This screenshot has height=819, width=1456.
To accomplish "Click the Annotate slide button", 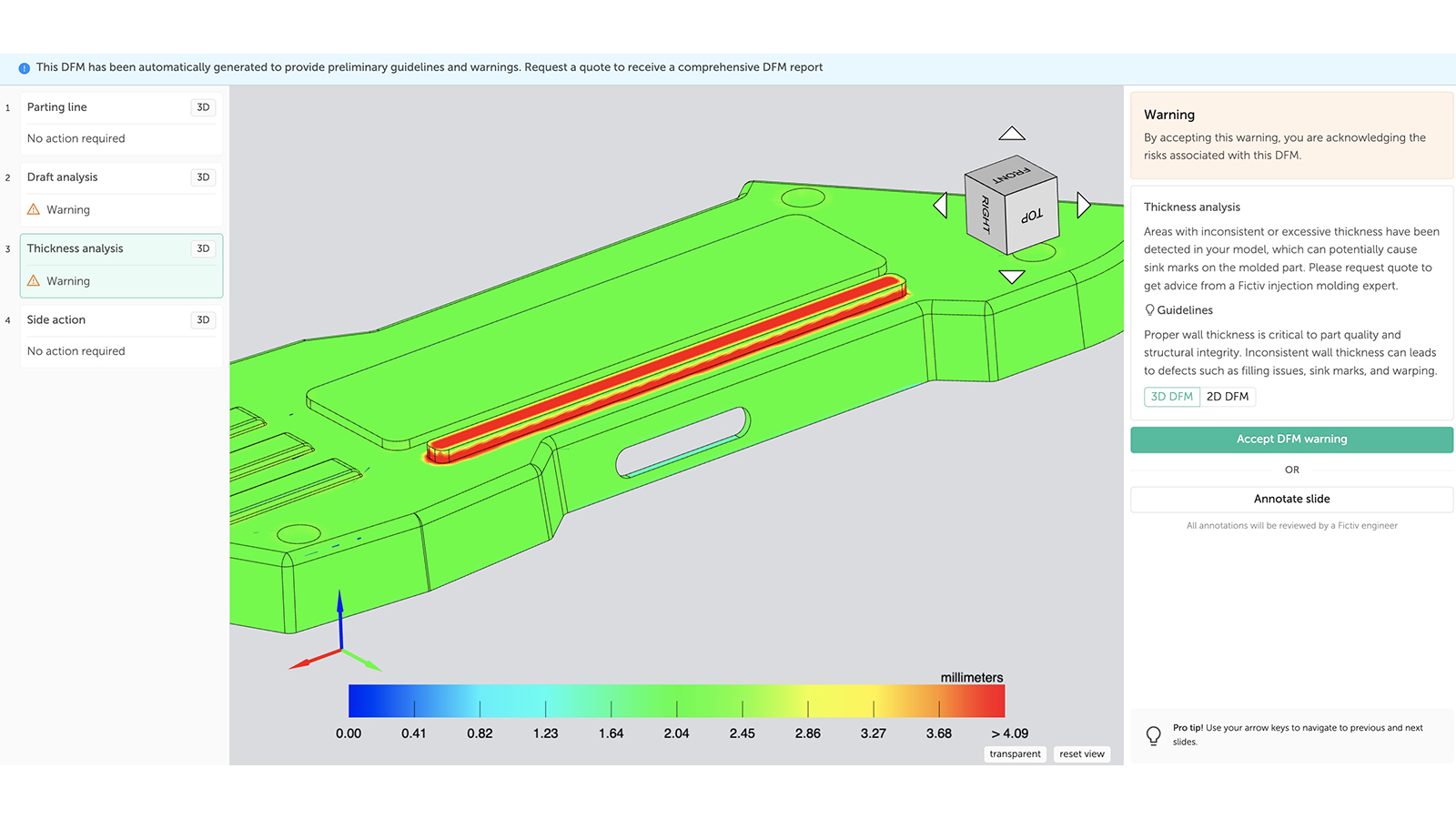I will click(1291, 499).
